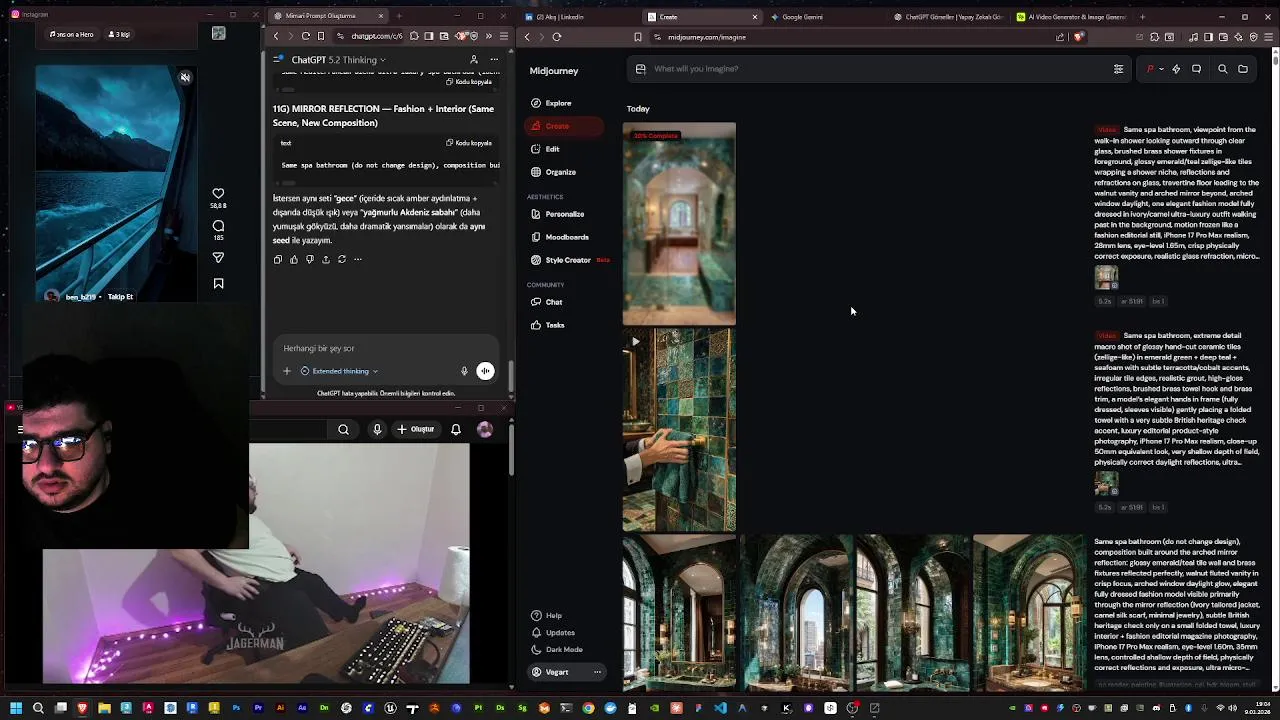Click 'Takip Et' on ben_b219 reel
The image size is (1280, 720).
[120, 297]
